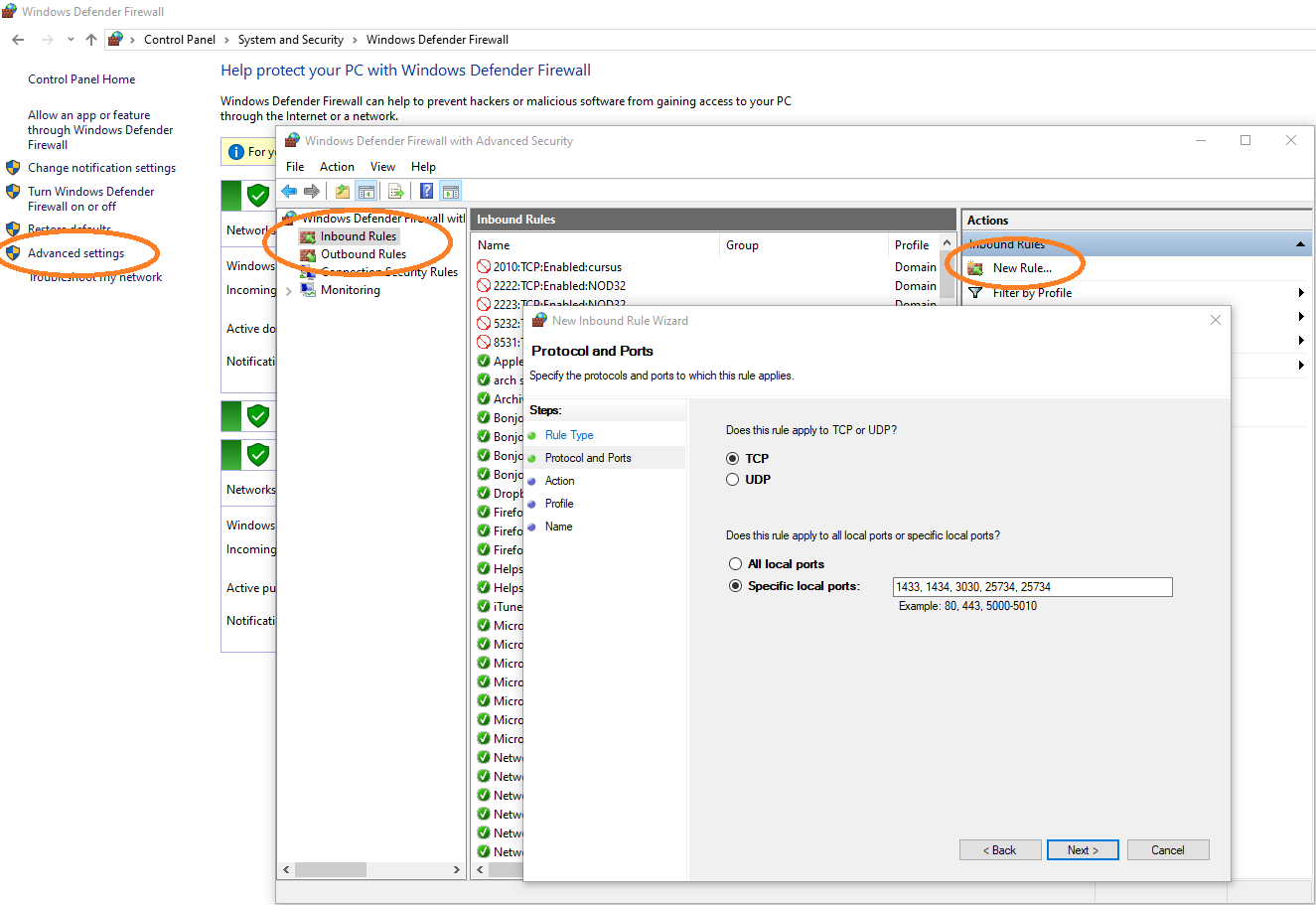Viewport: 1316px width, 905px height.
Task: Expand the Filter by Profile submenu arrow
Action: click(1301, 293)
